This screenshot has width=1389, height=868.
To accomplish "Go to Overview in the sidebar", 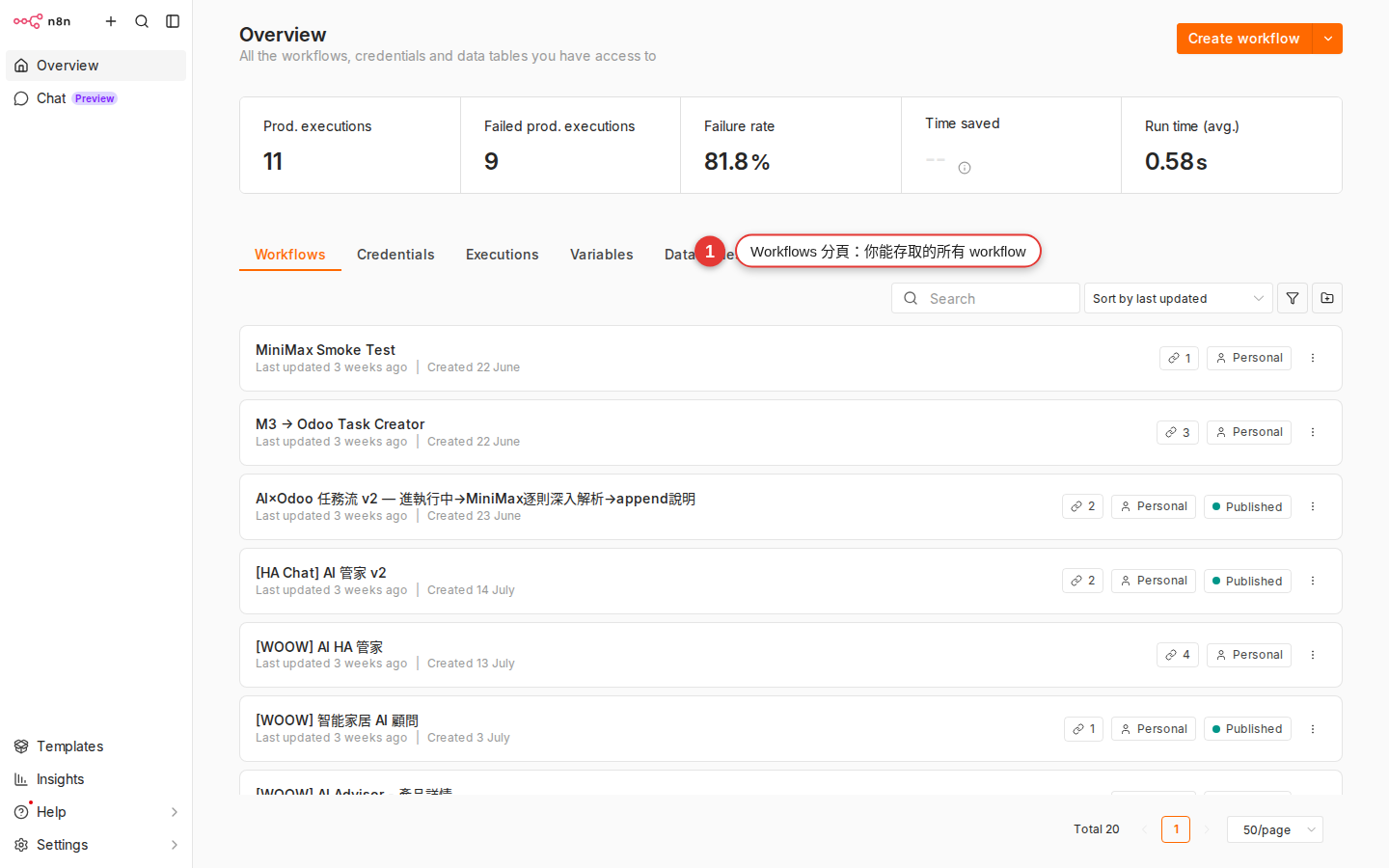I will coord(95,66).
